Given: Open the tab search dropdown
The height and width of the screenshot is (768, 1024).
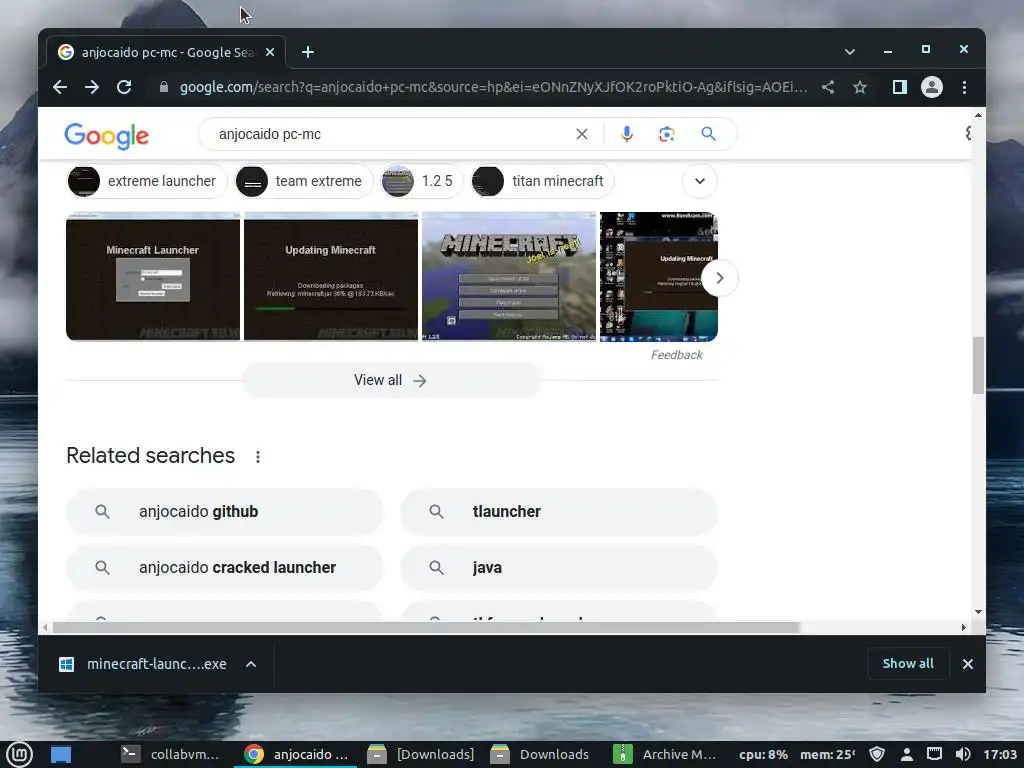Looking at the screenshot, I should [x=850, y=52].
